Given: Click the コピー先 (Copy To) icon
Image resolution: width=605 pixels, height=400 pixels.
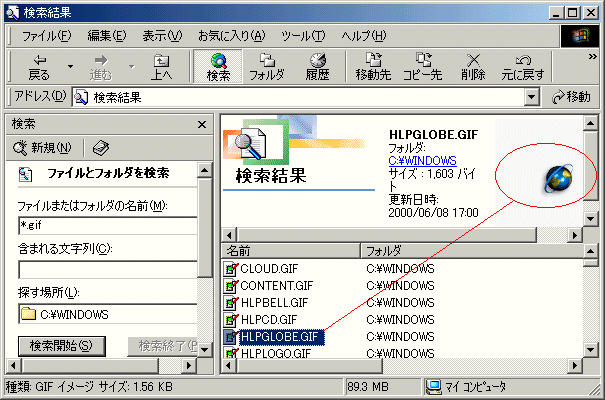Looking at the screenshot, I should pos(423,67).
